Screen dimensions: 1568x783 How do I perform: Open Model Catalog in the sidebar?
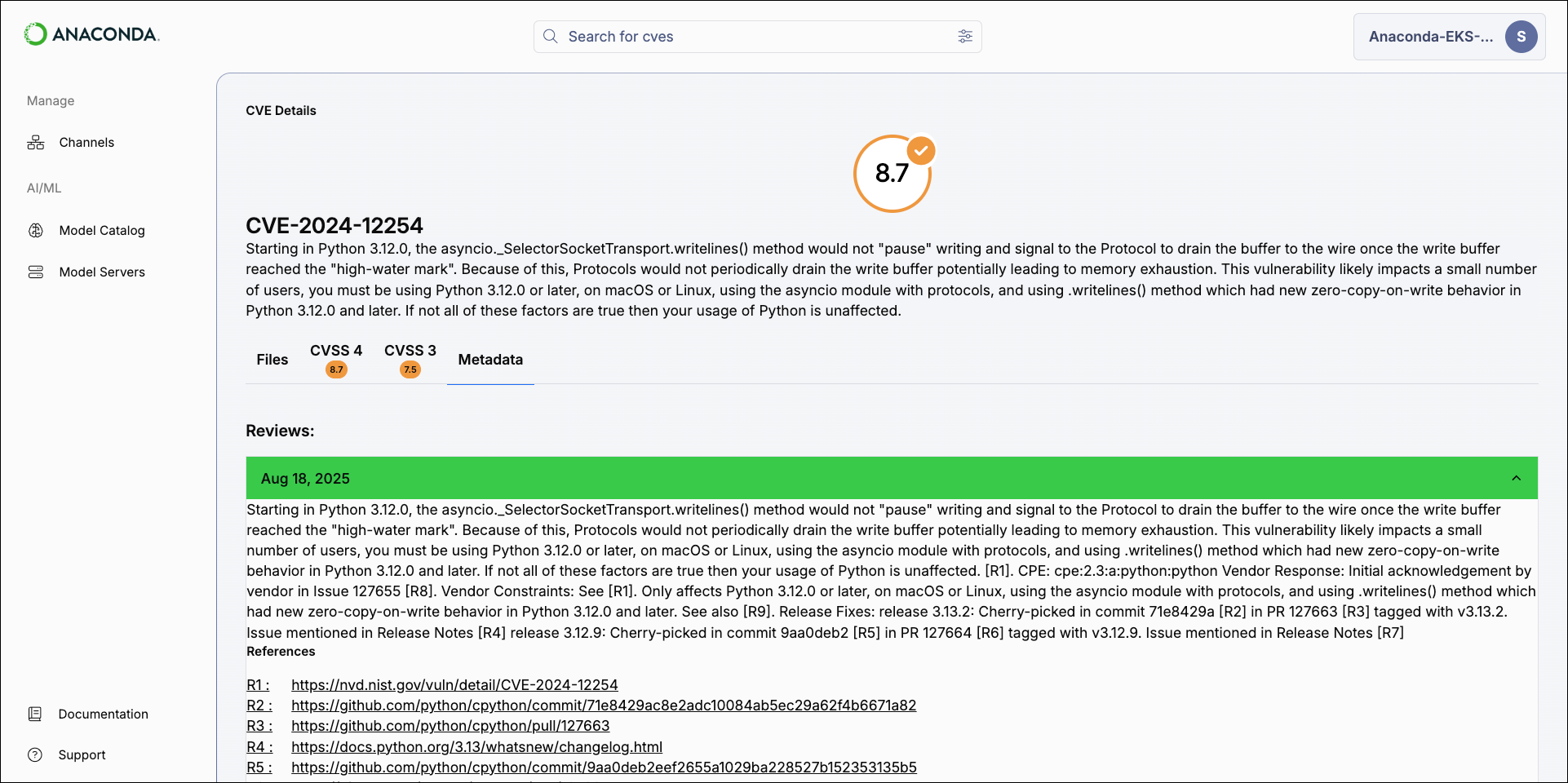pyautogui.click(x=102, y=231)
